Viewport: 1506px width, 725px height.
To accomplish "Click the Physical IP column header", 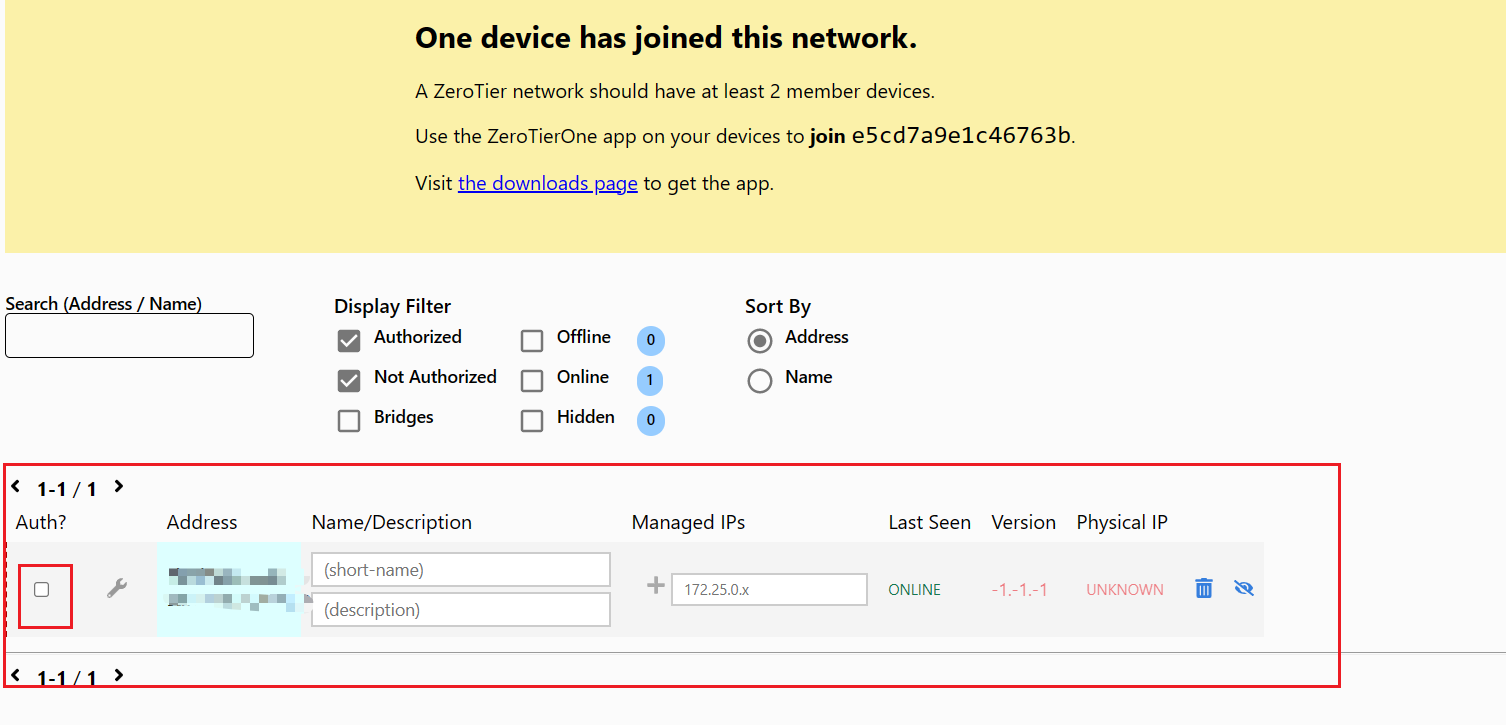I will coord(1122,522).
